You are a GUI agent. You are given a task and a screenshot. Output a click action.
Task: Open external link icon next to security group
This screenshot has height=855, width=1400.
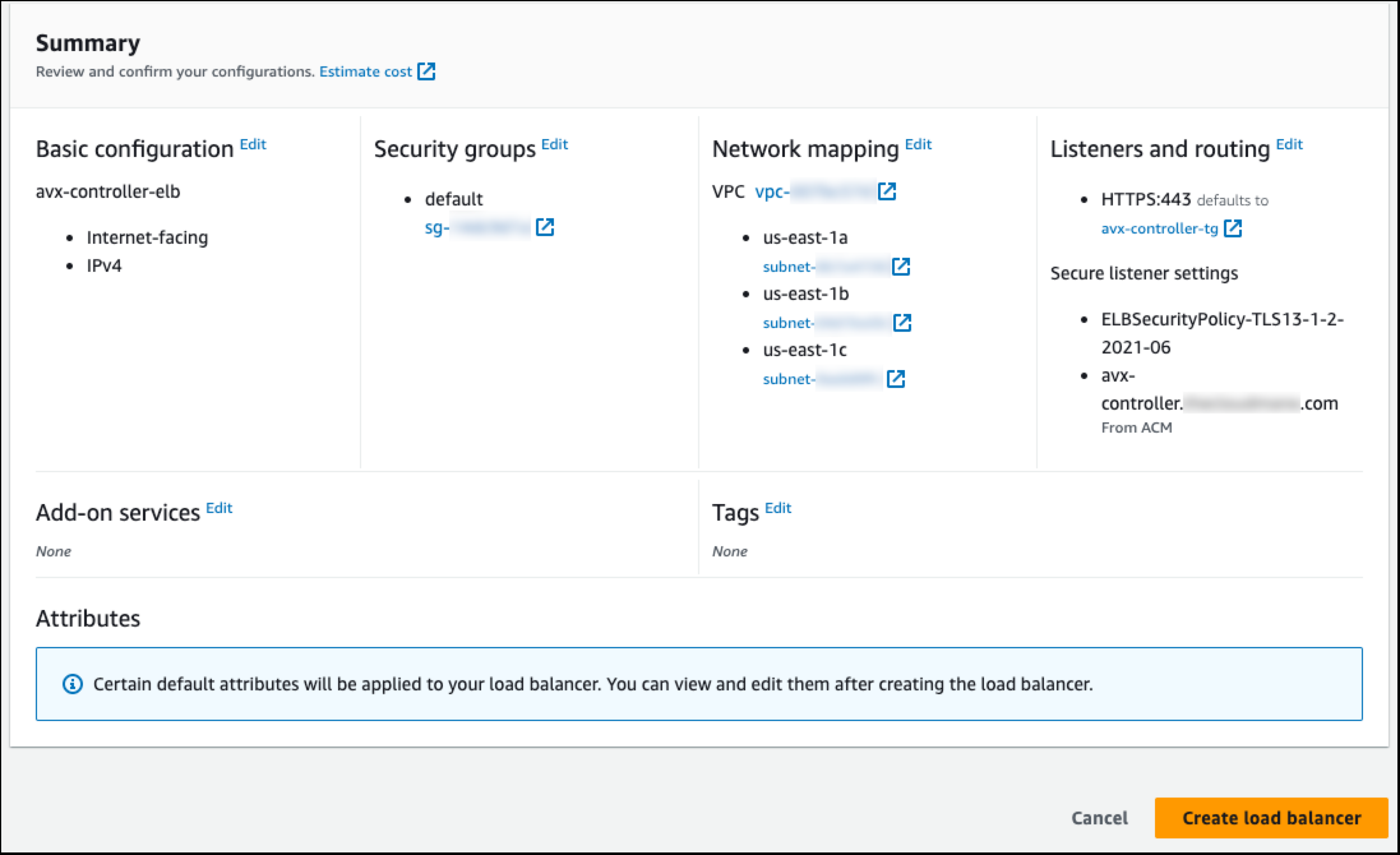(x=545, y=227)
